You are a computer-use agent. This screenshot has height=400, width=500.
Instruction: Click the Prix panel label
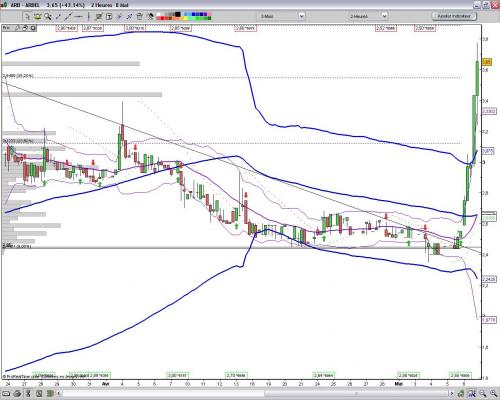click(x=7, y=28)
